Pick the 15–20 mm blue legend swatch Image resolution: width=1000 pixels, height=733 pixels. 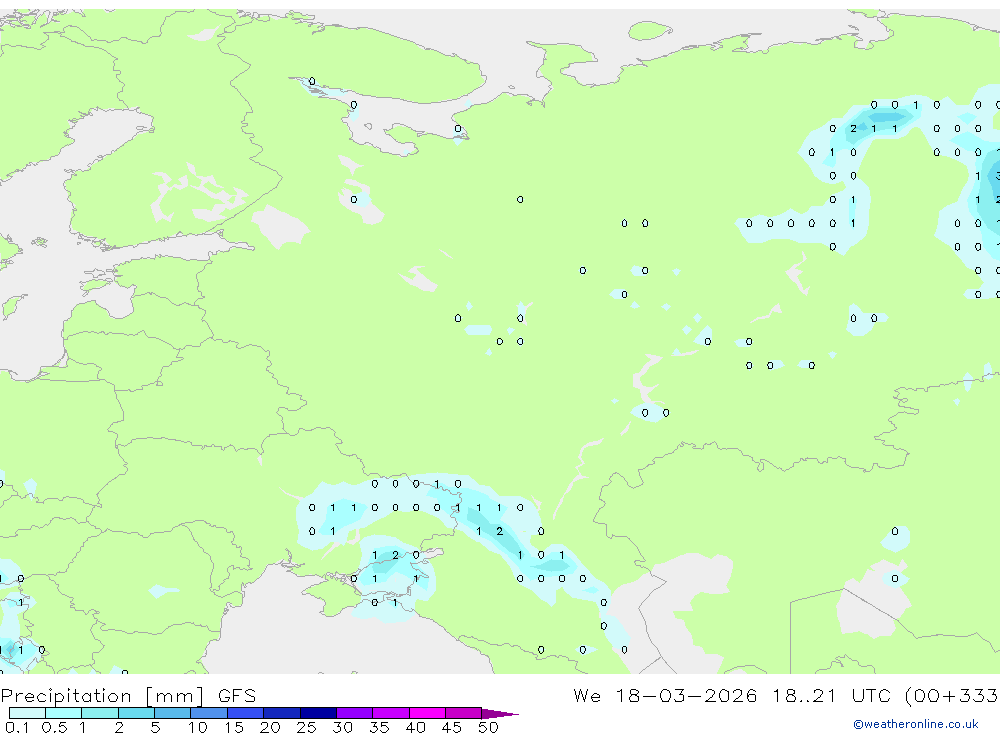pyautogui.click(x=246, y=713)
